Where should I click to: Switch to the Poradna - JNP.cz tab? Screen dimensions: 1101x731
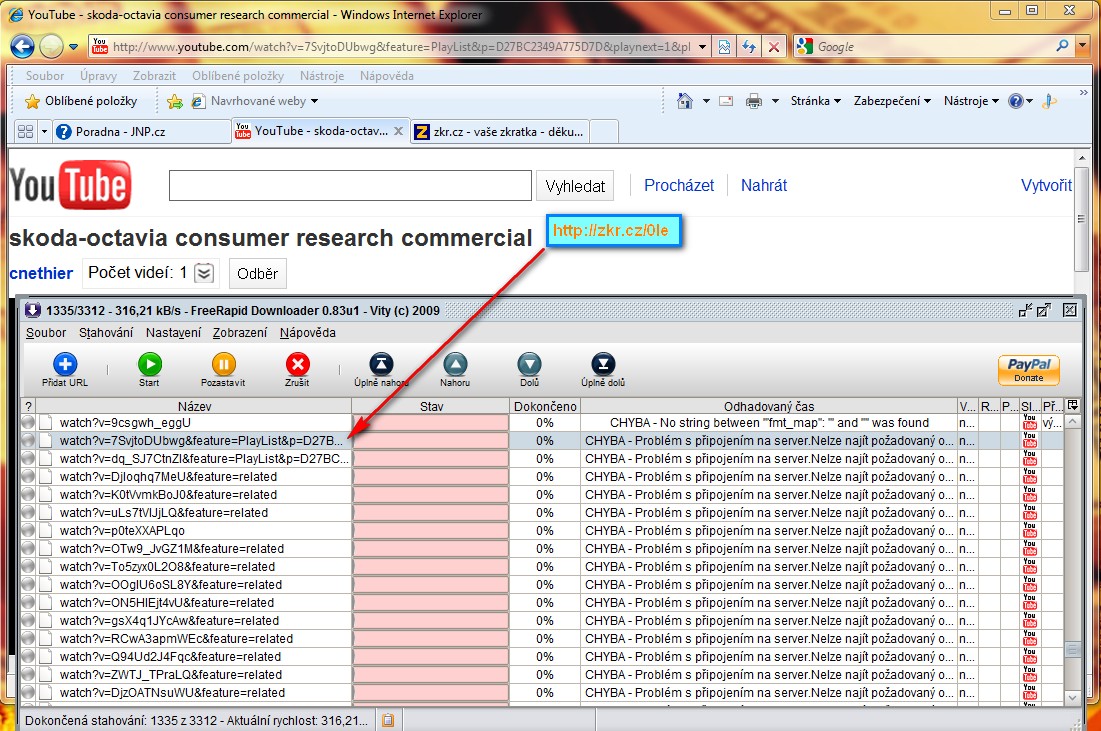(x=140, y=131)
